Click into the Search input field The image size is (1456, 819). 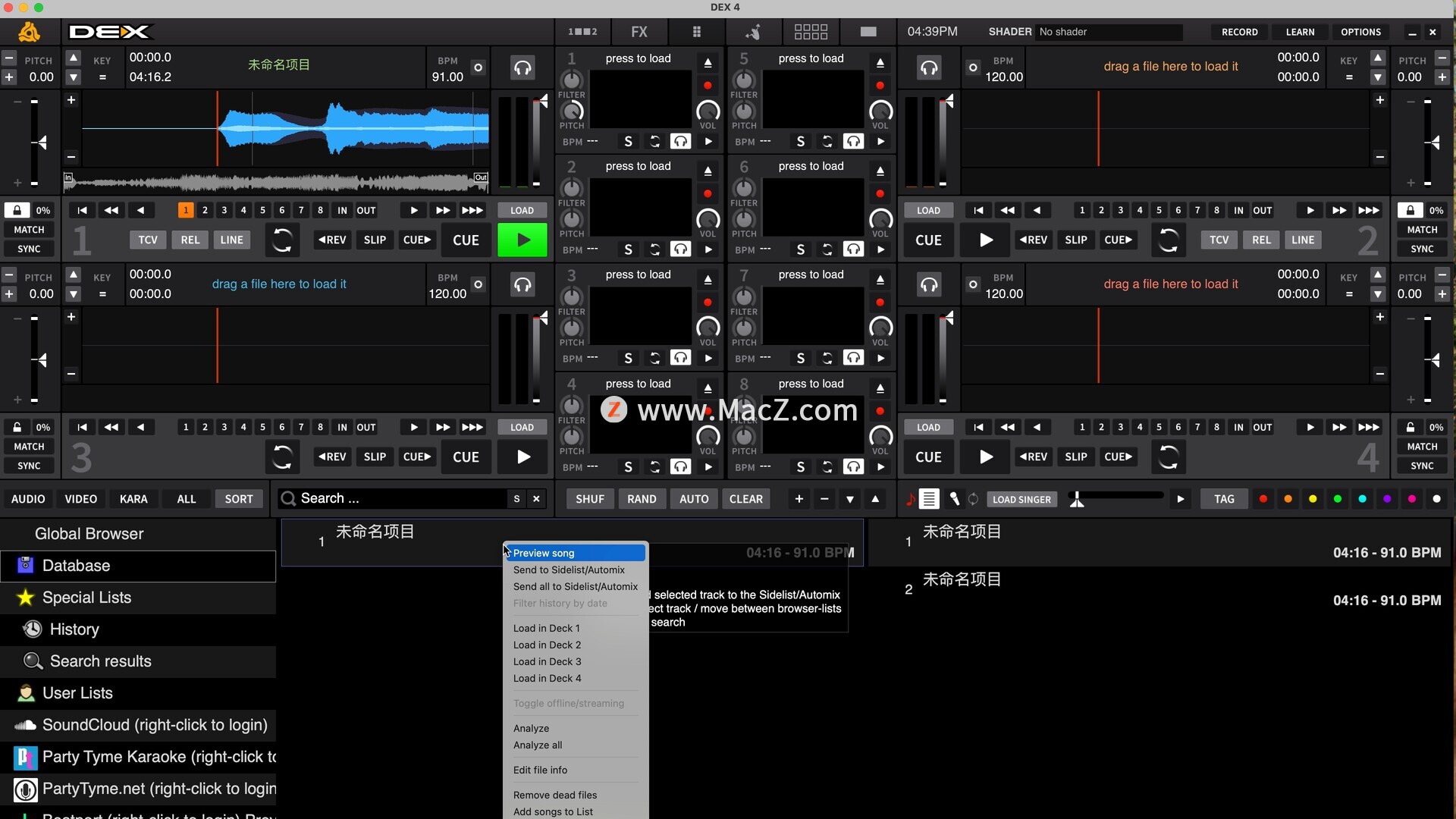pyautogui.click(x=402, y=498)
